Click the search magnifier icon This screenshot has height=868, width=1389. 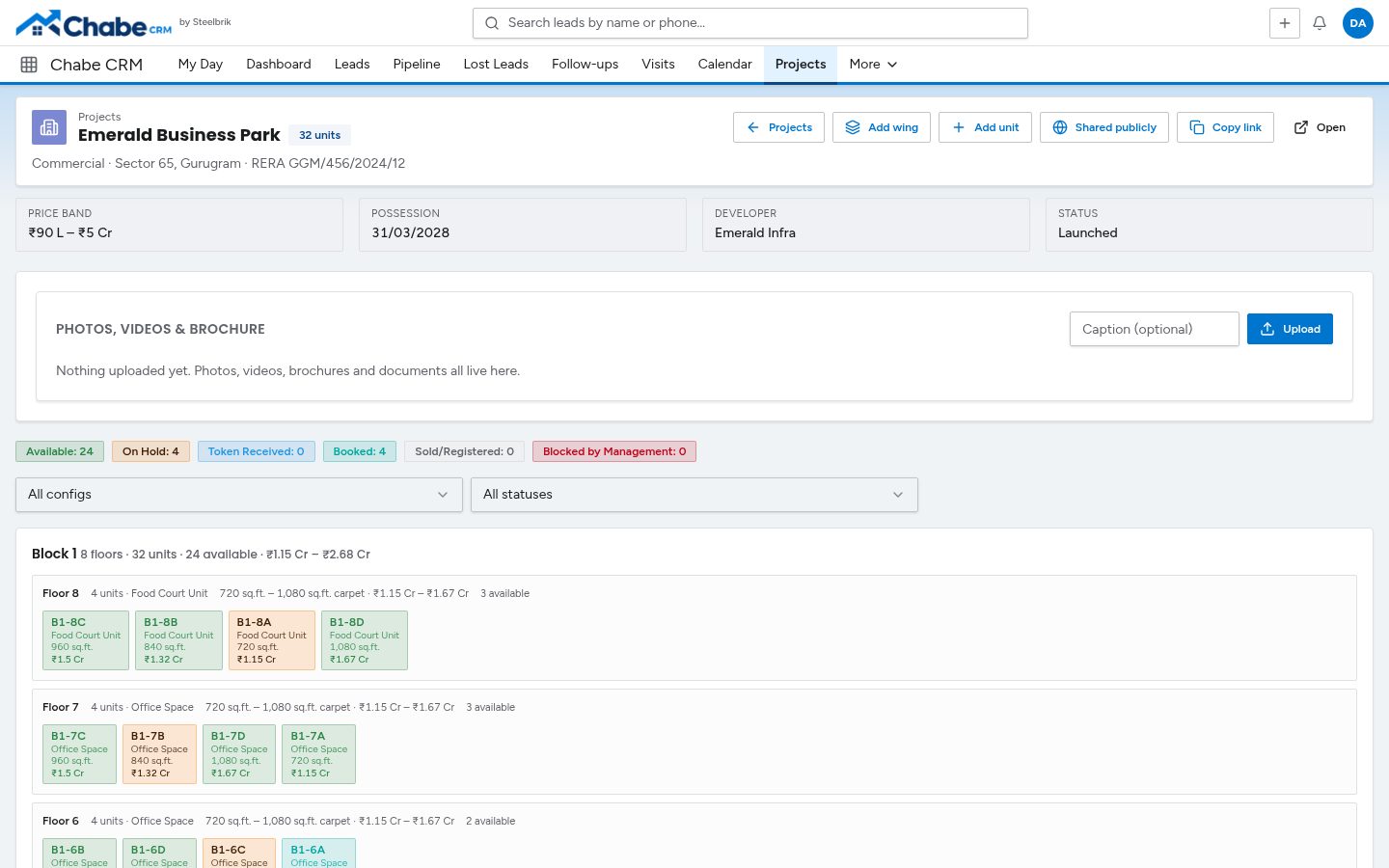[x=492, y=23]
